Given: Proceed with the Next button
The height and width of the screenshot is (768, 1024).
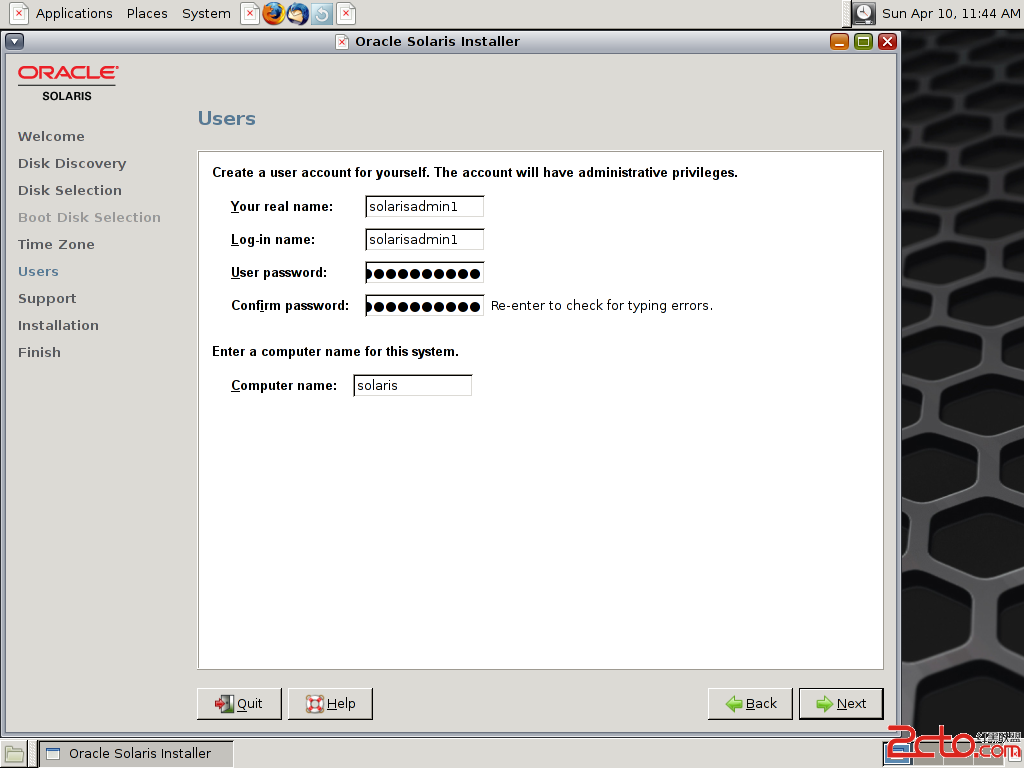Looking at the screenshot, I should [x=841, y=703].
